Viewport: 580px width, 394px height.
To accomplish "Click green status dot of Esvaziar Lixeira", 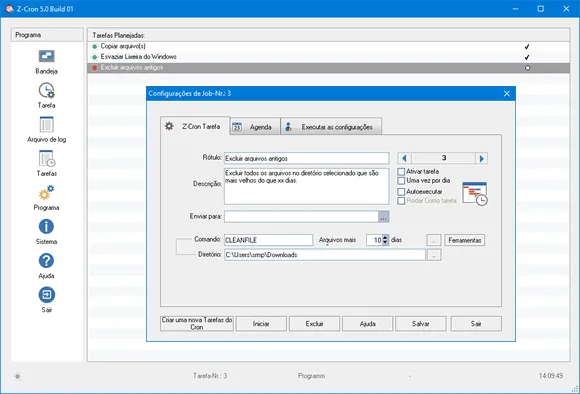I will [95, 57].
